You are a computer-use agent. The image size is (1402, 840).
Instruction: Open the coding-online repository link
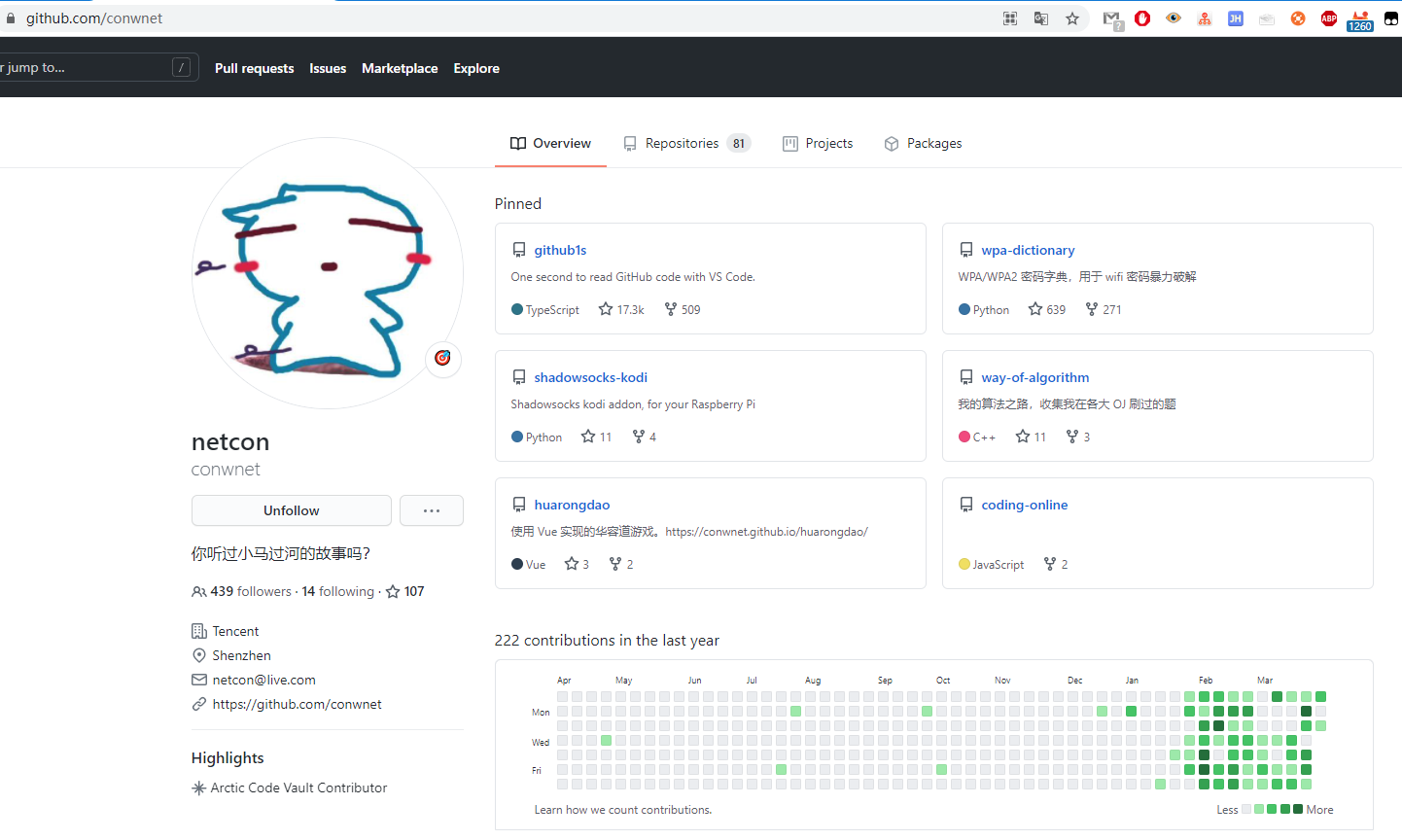(x=1025, y=505)
